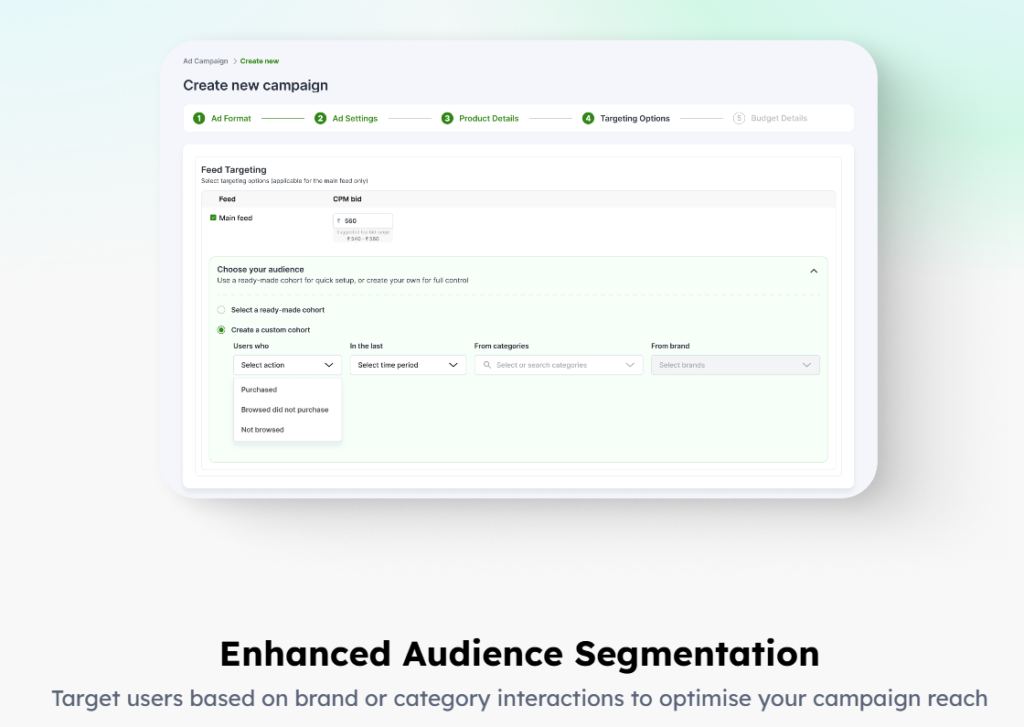Click the CPM bid amount input field

365,221
